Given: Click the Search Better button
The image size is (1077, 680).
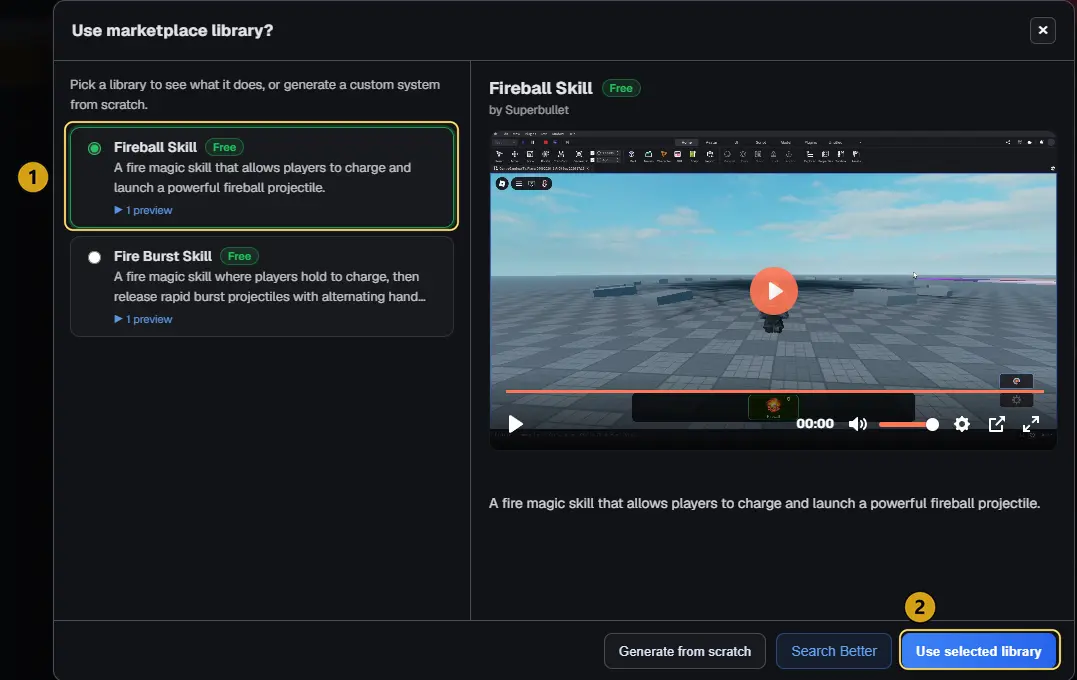Looking at the screenshot, I should click(834, 651).
